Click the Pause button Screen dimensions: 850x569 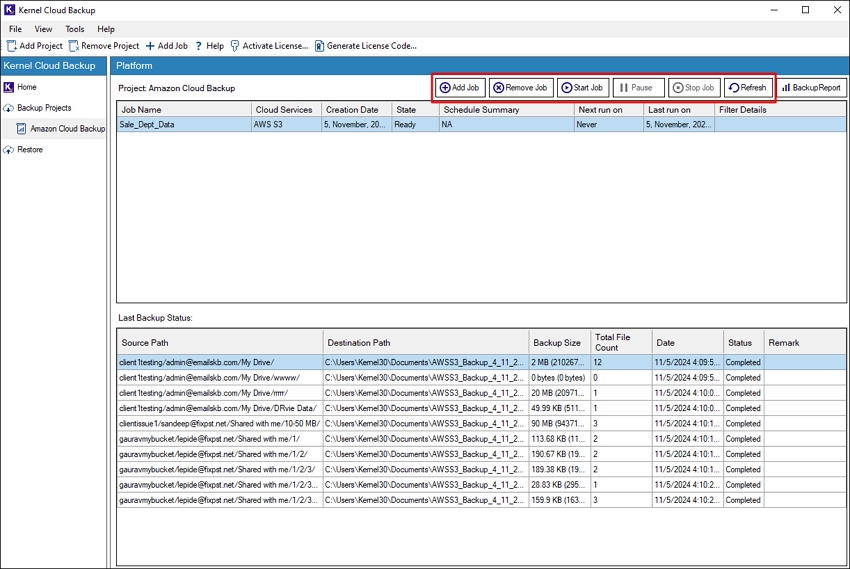pyautogui.click(x=639, y=88)
